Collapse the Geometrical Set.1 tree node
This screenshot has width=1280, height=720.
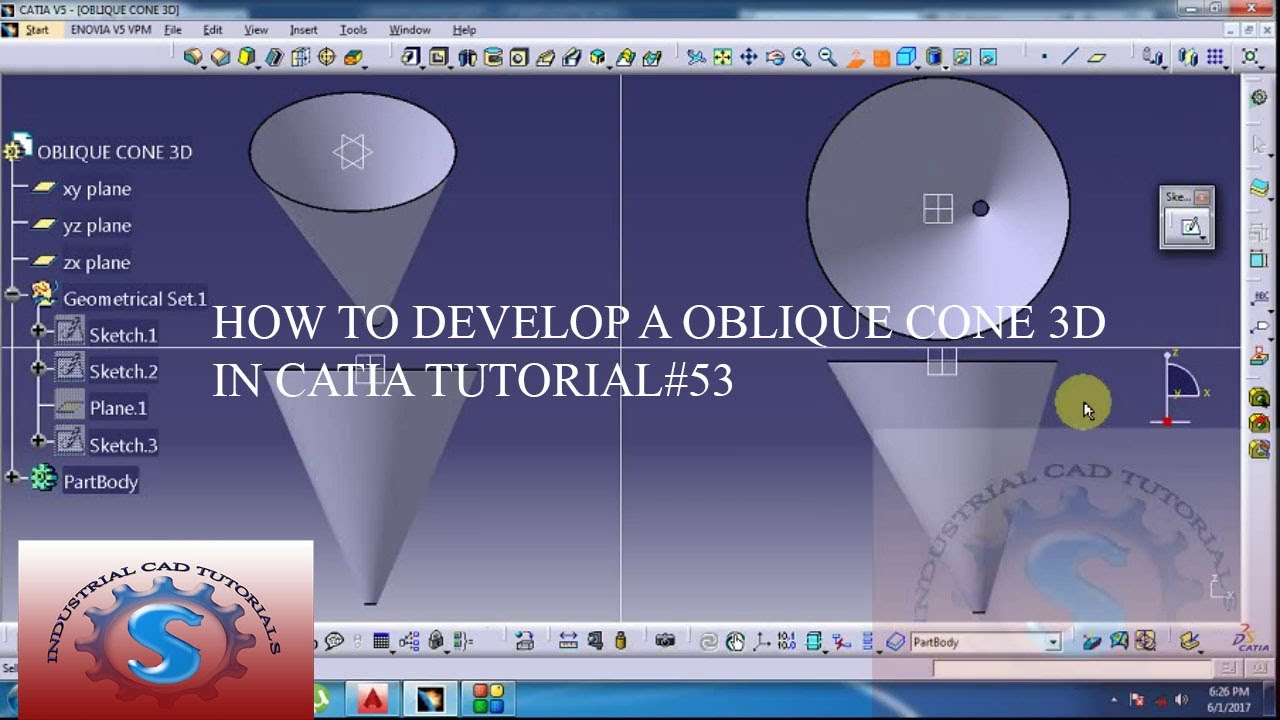pos(12,295)
